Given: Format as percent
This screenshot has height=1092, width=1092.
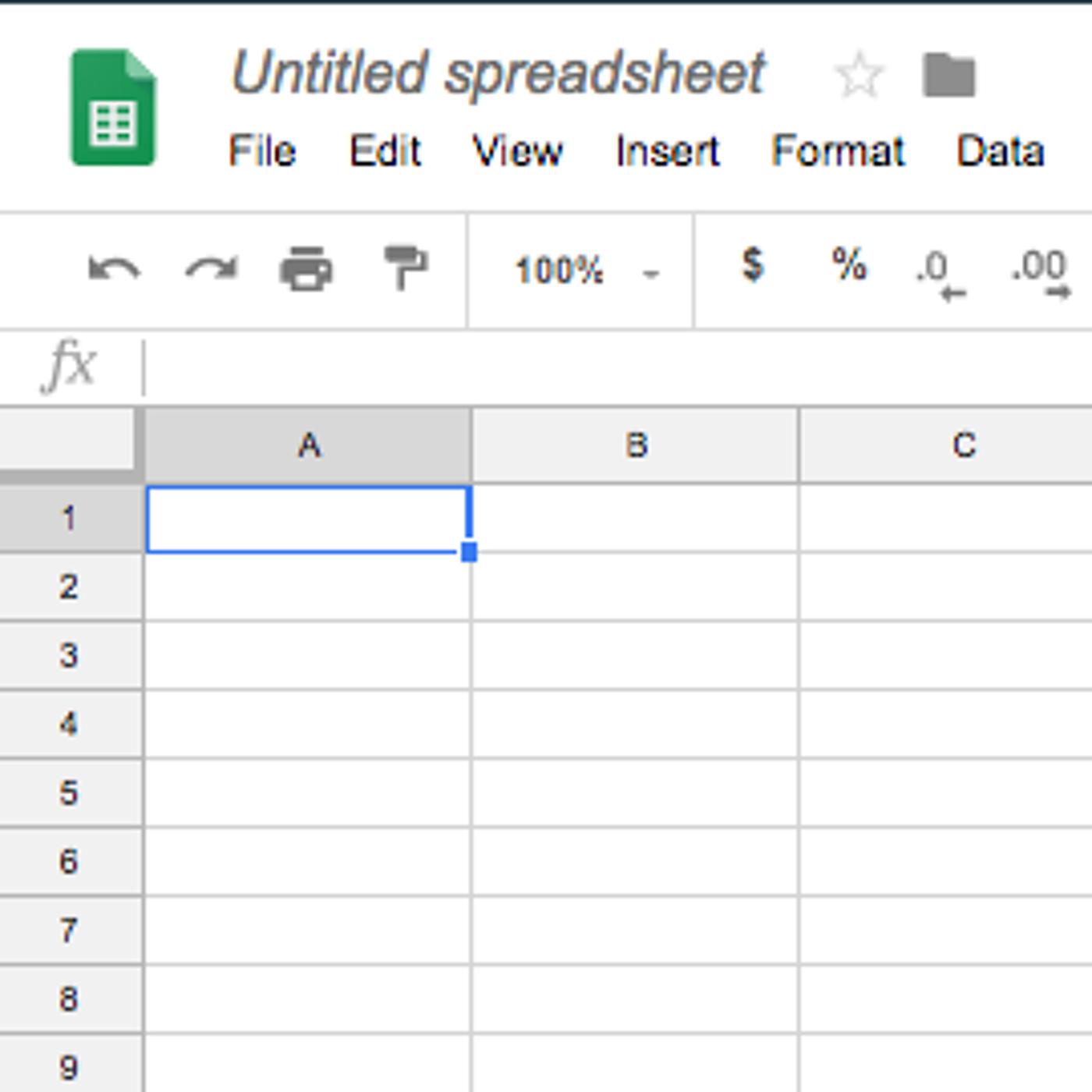Looking at the screenshot, I should coord(849,264).
